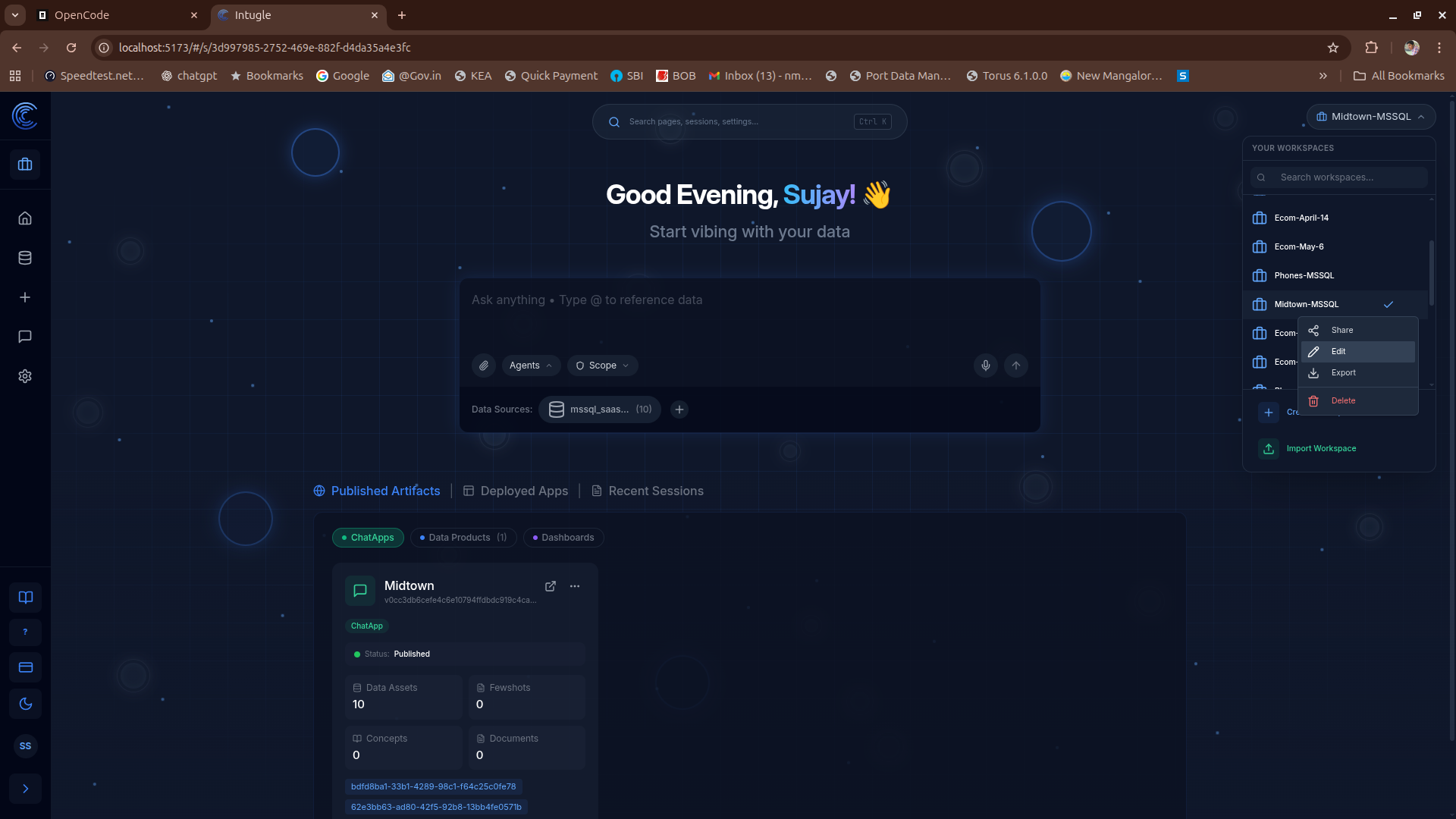
Task: Open the card icon in lower sidebar
Action: [x=26, y=668]
